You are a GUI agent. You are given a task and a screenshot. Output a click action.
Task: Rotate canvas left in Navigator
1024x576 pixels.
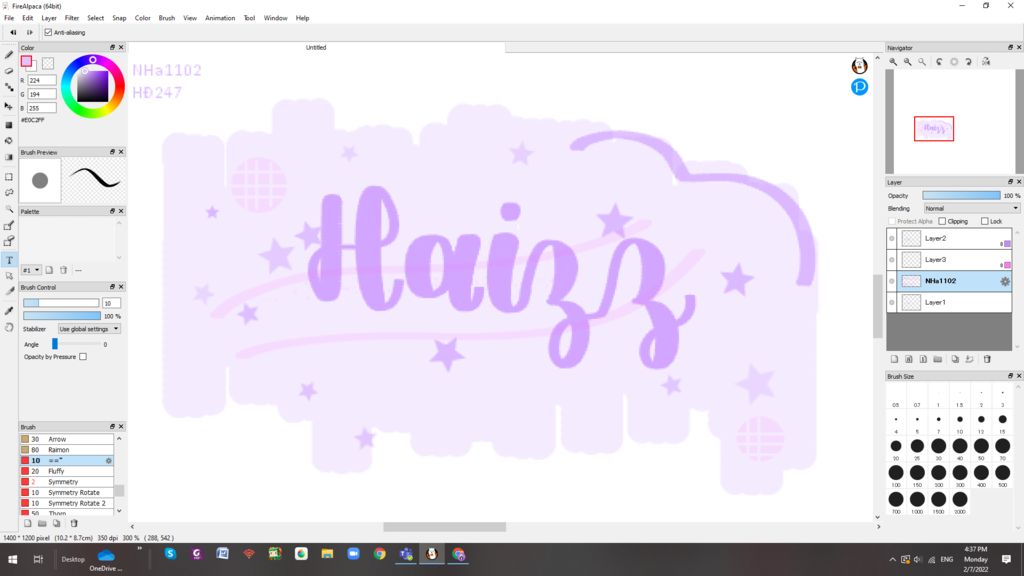[x=939, y=61]
